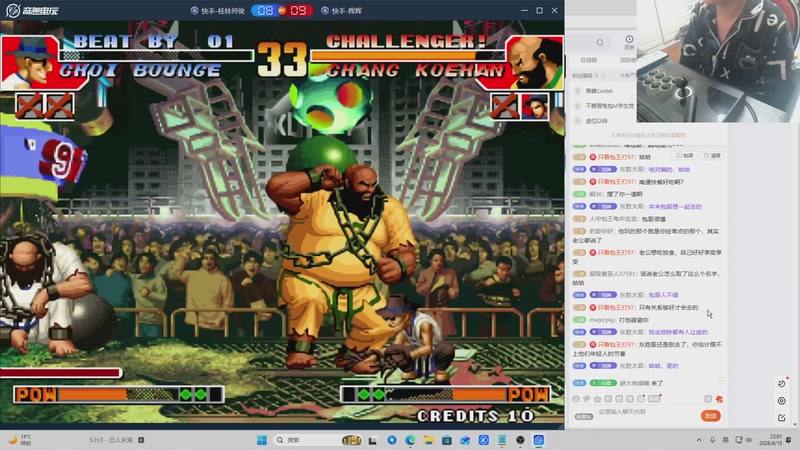This screenshot has width=800, height=450.
Task: Click the CREDITS 10 text
Action: 476,416
